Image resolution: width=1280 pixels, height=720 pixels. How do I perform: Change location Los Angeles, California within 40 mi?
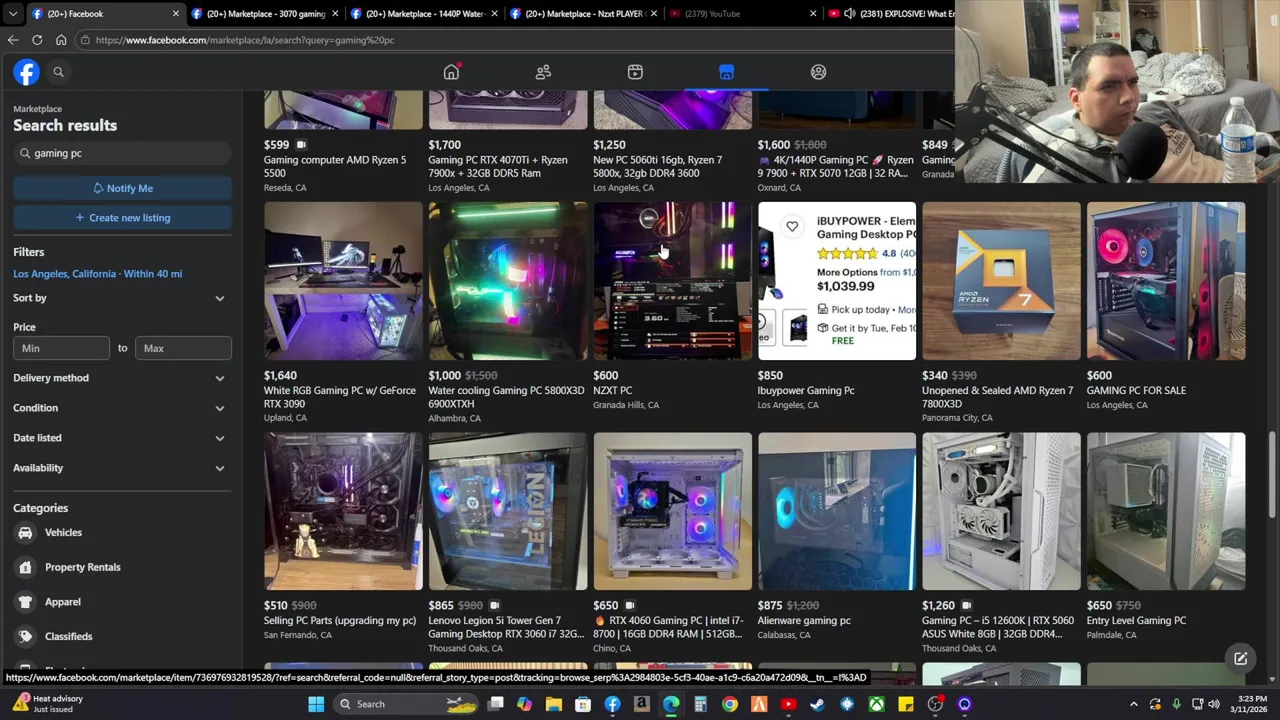point(98,274)
